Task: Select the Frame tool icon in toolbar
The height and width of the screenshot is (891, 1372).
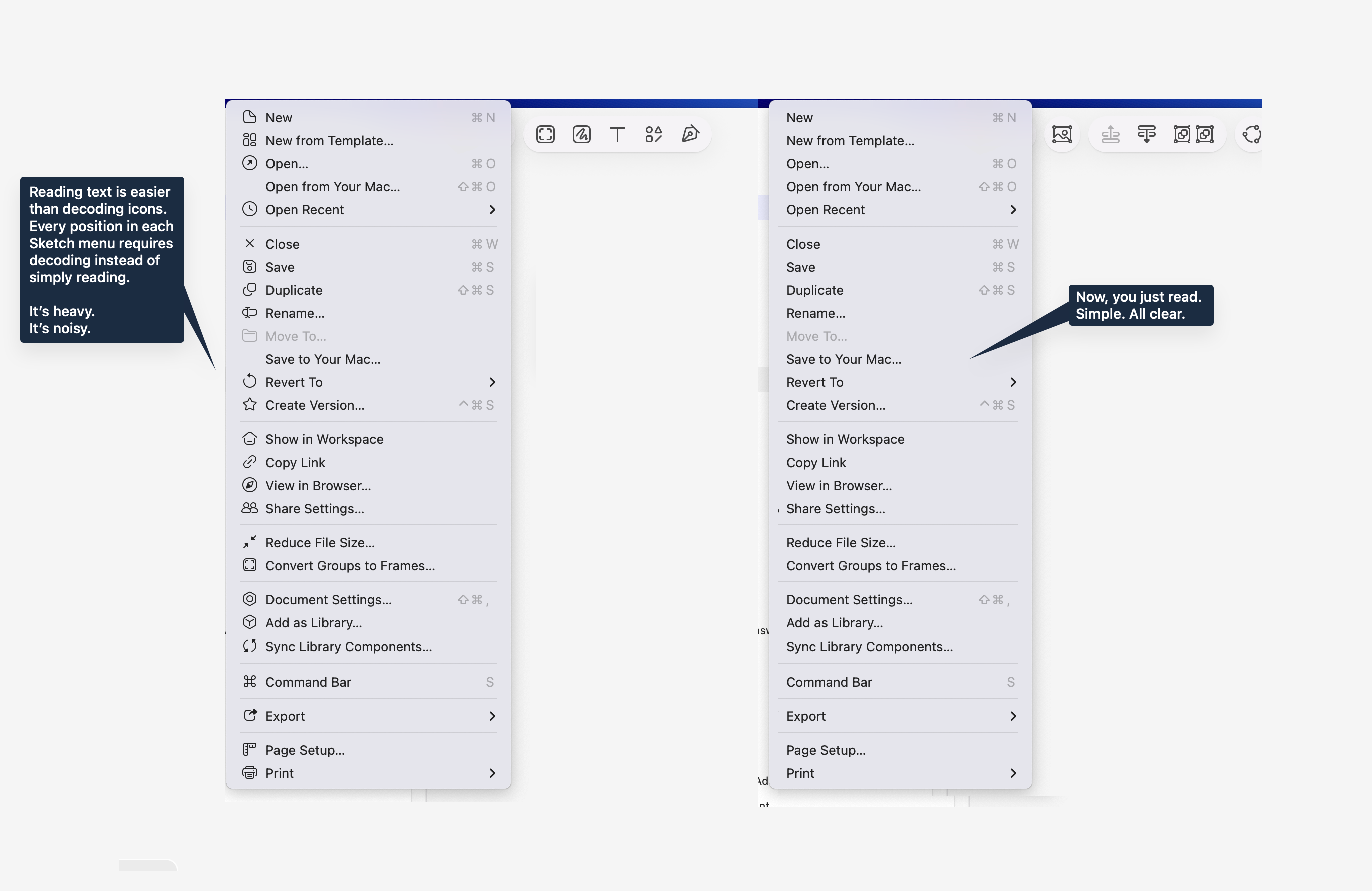Action: (x=545, y=134)
